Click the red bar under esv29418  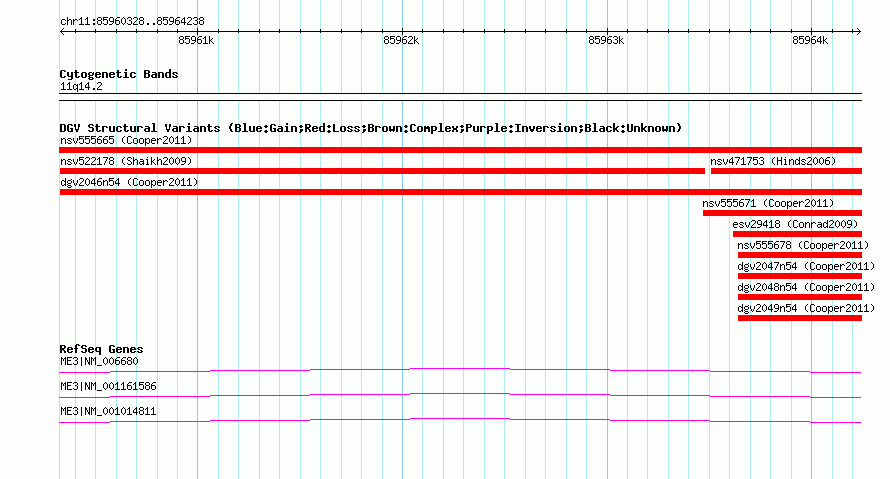[x=797, y=234]
